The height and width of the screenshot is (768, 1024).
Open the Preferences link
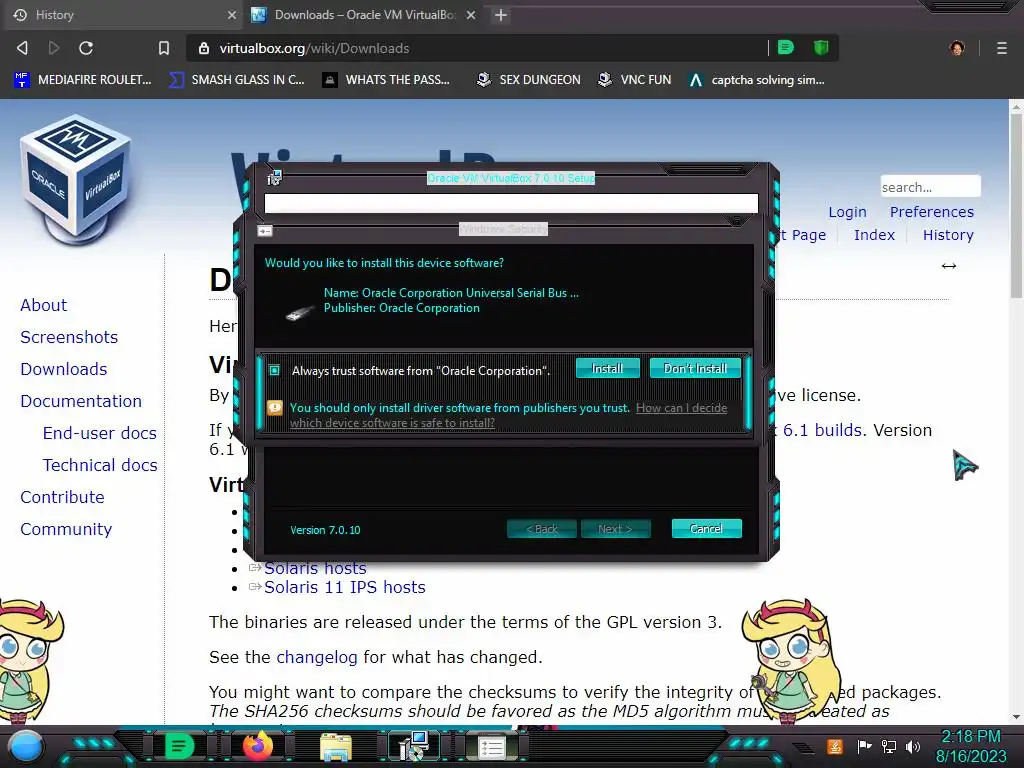(x=931, y=212)
